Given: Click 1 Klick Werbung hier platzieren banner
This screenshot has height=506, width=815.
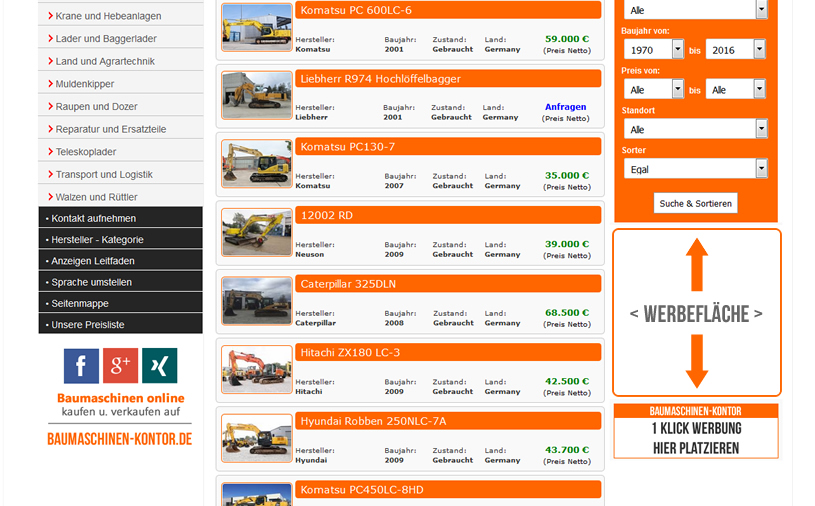Looking at the screenshot, I should tap(696, 431).
